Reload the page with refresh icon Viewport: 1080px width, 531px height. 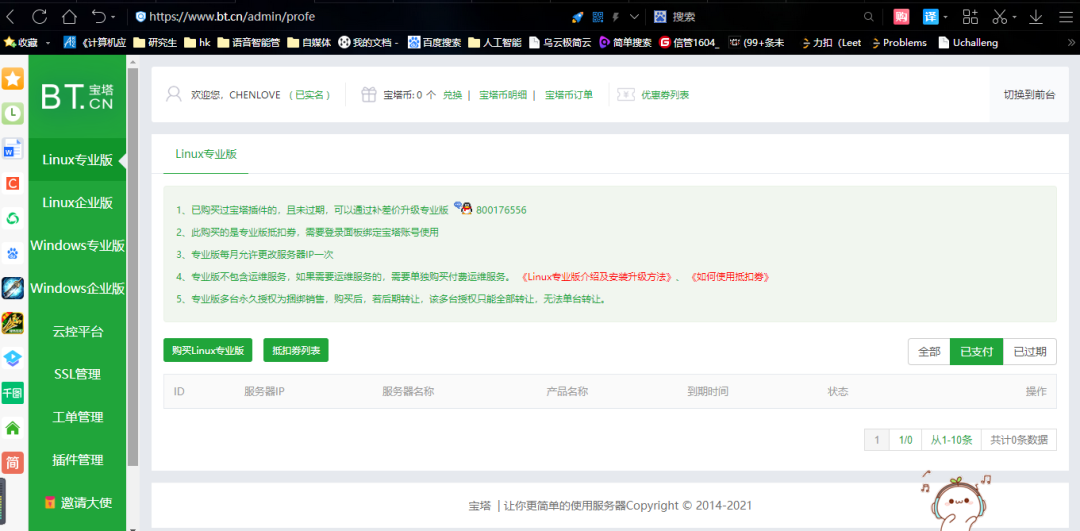pos(39,17)
